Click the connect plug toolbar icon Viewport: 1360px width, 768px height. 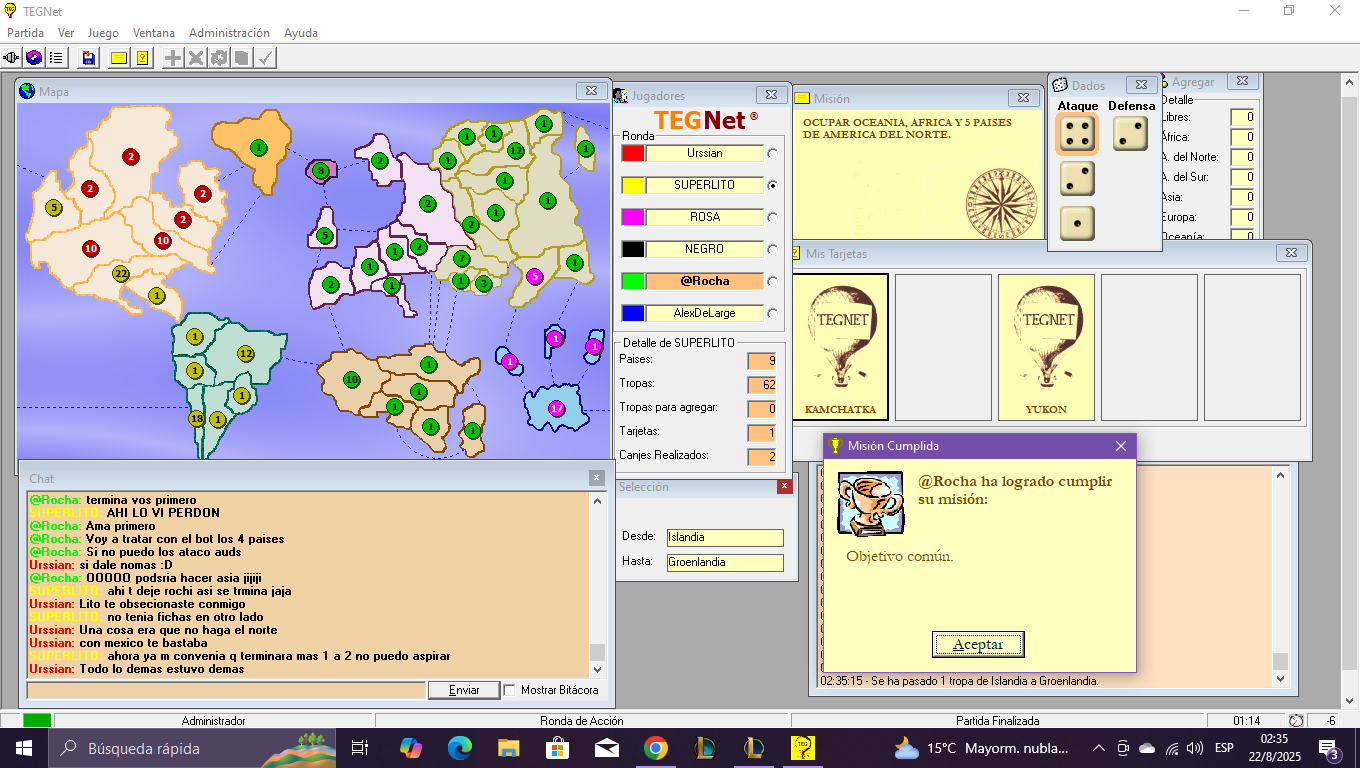(x=12, y=58)
